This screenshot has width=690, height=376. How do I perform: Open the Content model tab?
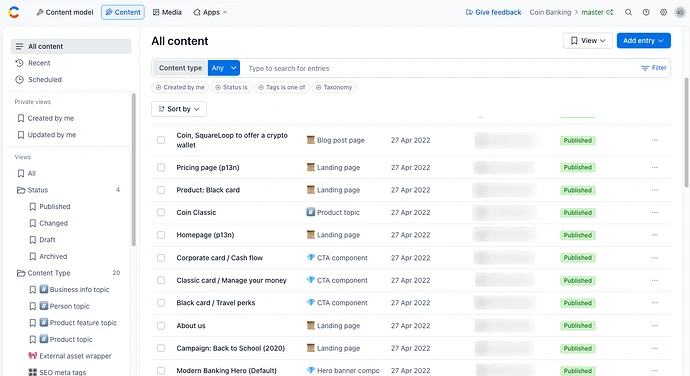[x=65, y=12]
